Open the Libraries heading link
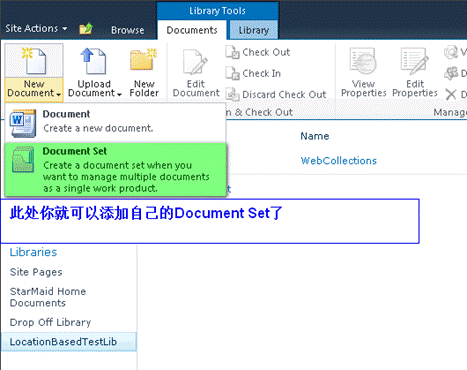Screen dimensions: 467x370 coord(33,252)
